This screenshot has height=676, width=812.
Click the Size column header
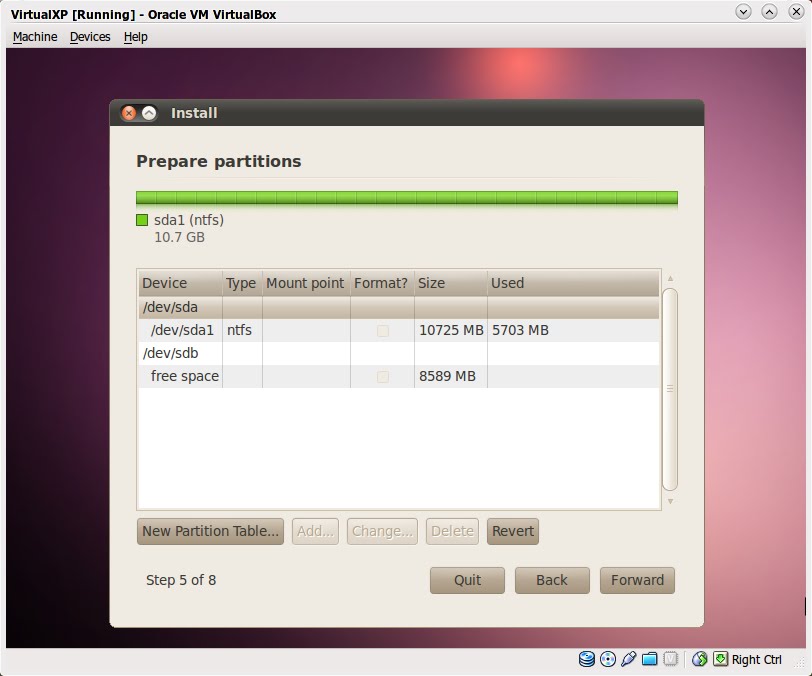pos(451,283)
